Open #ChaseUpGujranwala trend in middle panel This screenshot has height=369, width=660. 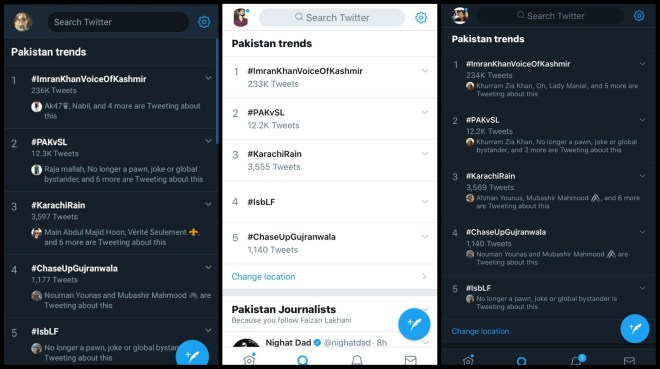pyautogui.click(x=292, y=237)
